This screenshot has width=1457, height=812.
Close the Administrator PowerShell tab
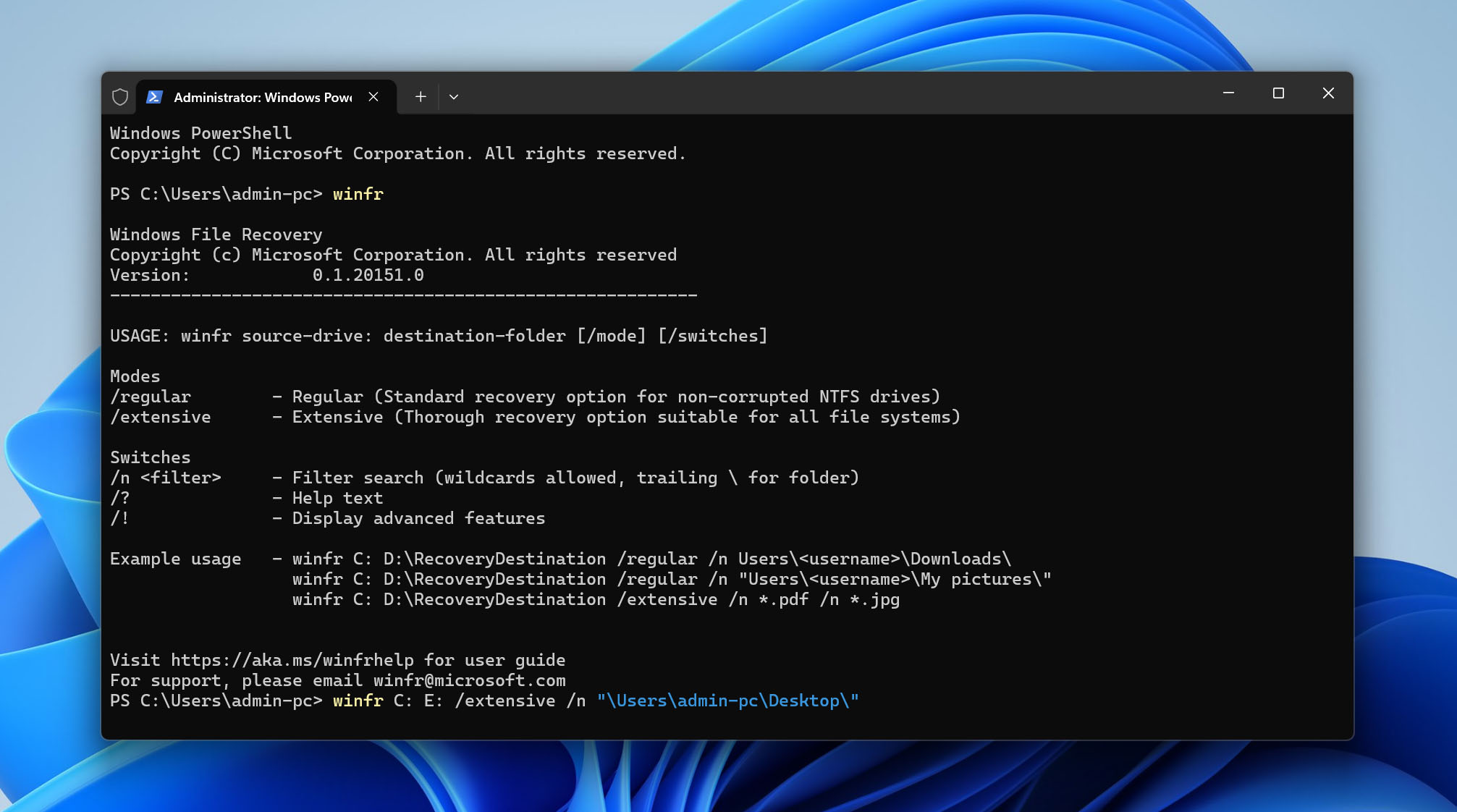pyautogui.click(x=373, y=97)
